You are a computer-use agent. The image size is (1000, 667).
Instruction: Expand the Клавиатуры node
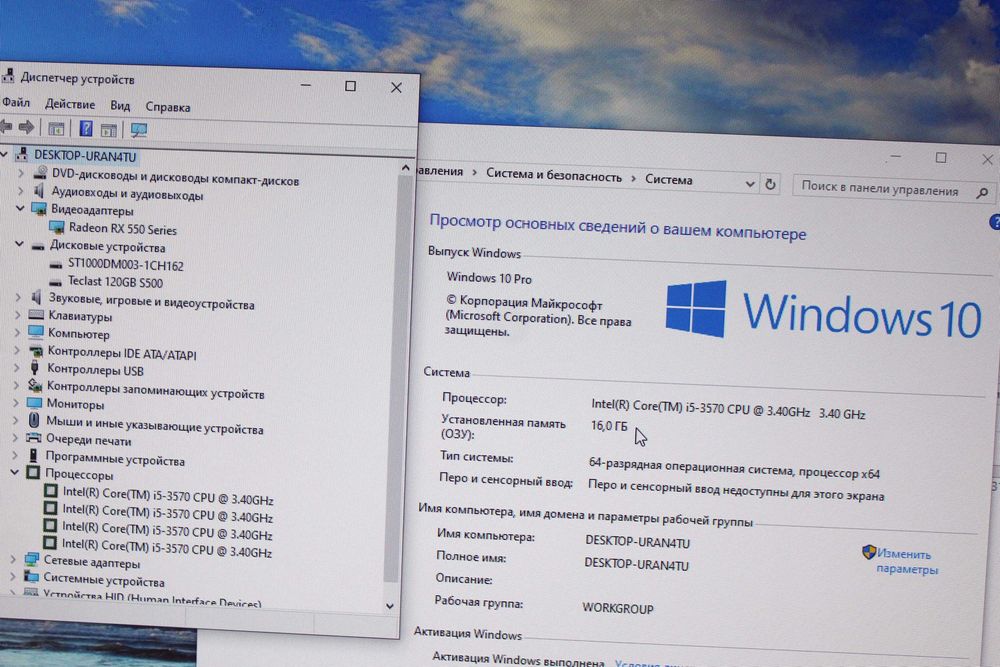click(18, 314)
